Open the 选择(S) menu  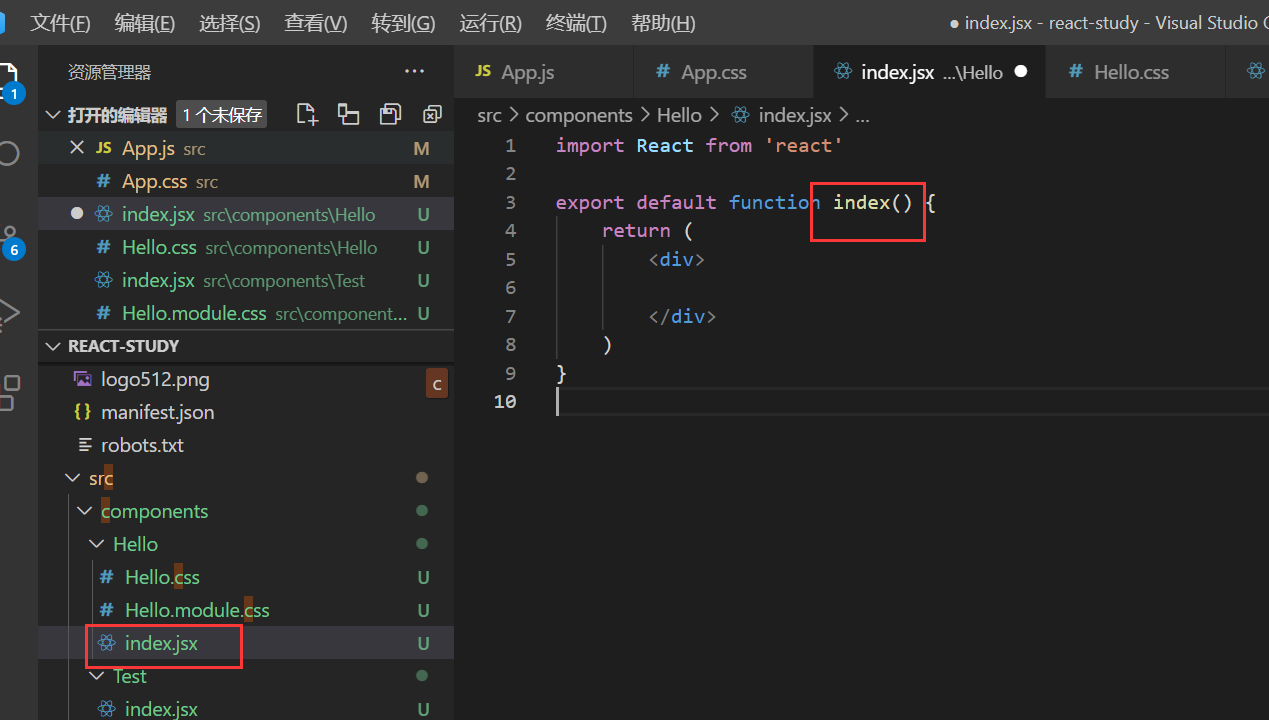(230, 23)
